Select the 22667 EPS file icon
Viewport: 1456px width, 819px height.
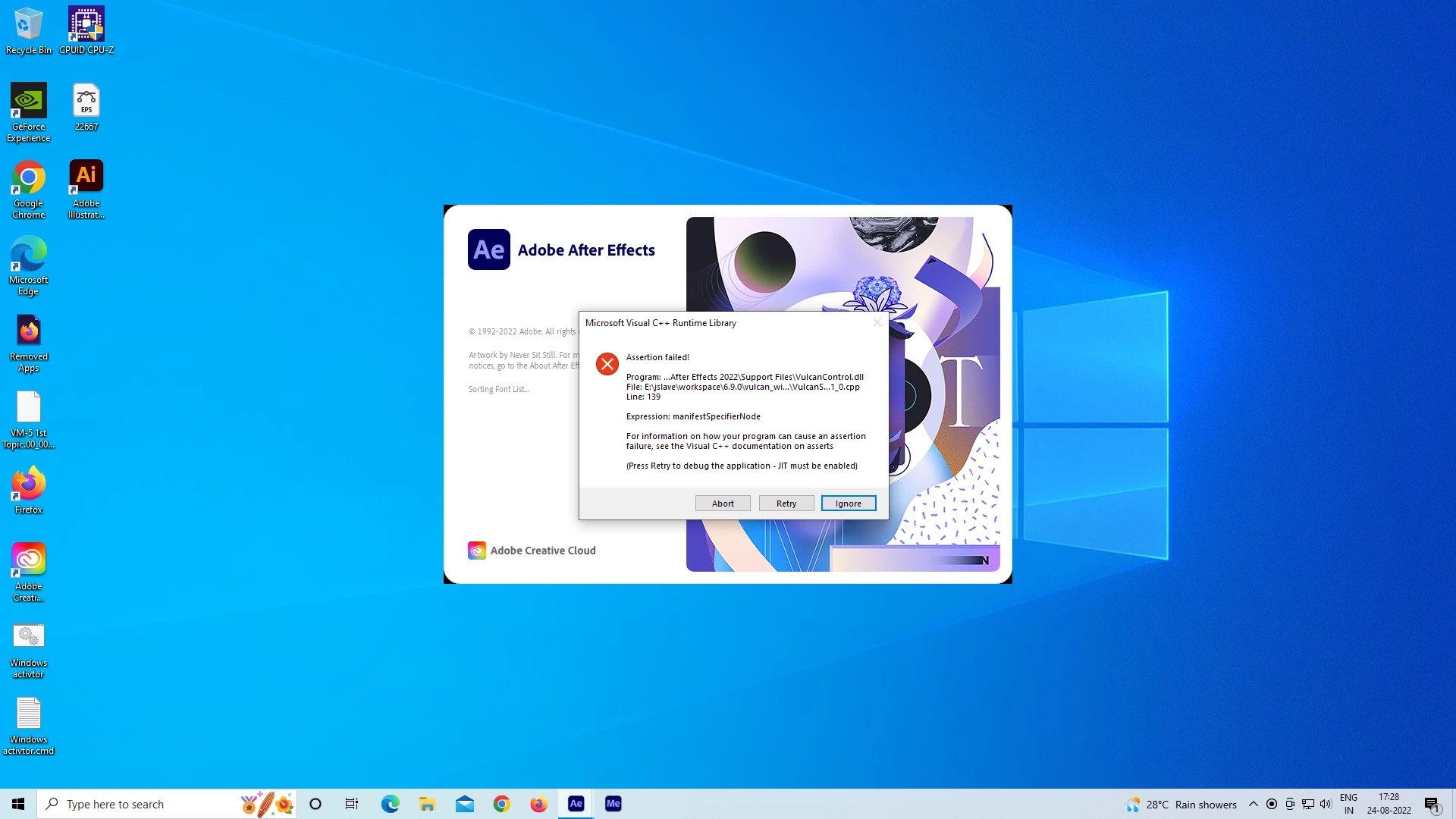tap(86, 107)
